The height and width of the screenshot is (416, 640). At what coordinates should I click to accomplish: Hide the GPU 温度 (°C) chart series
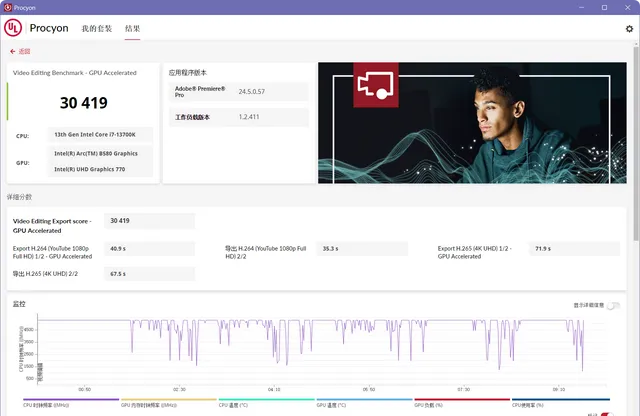click(x=332, y=405)
